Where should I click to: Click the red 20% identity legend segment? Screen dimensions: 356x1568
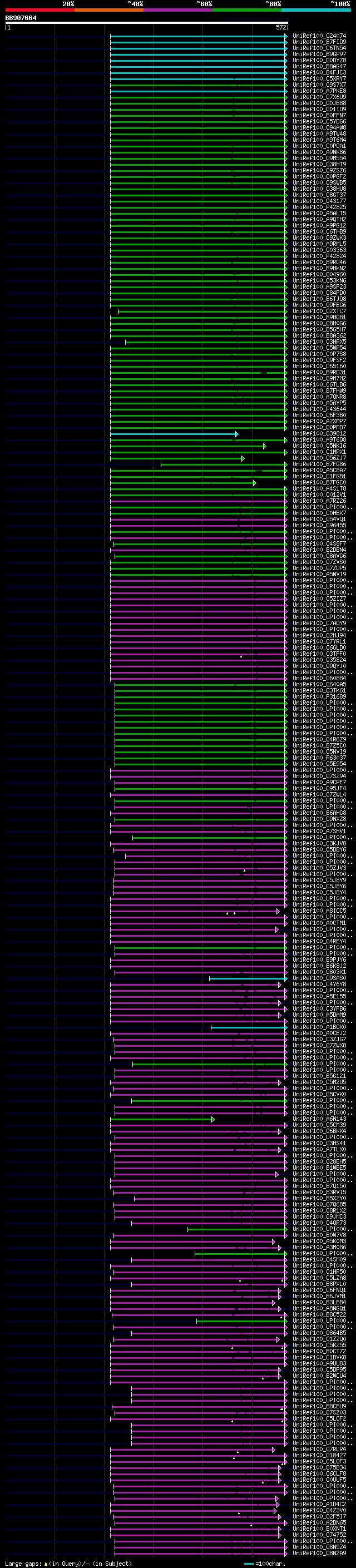pyautogui.click(x=39, y=11)
